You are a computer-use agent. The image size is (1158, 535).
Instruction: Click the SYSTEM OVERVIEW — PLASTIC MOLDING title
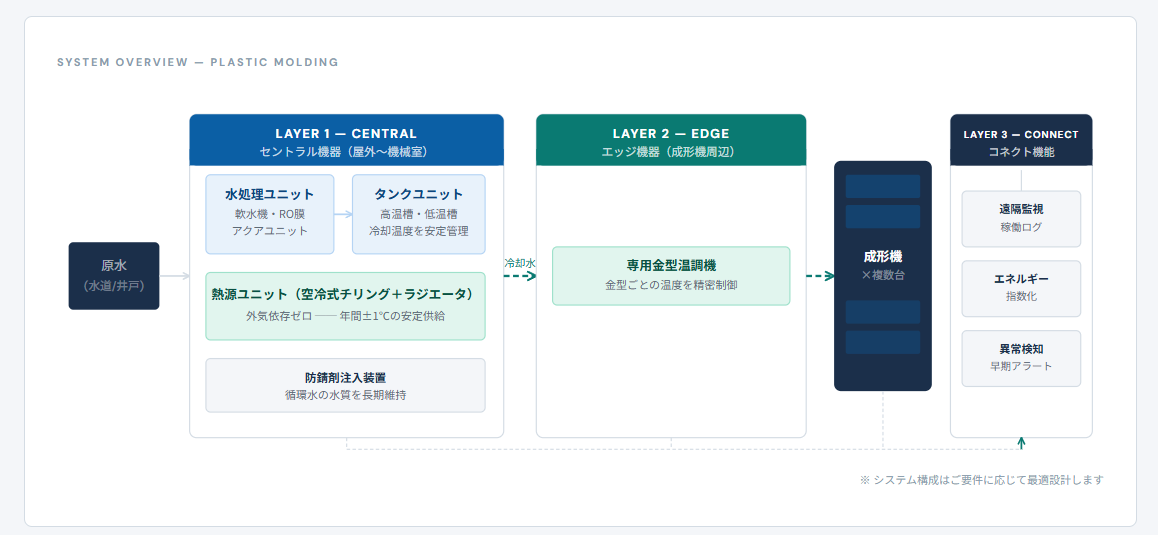198,62
